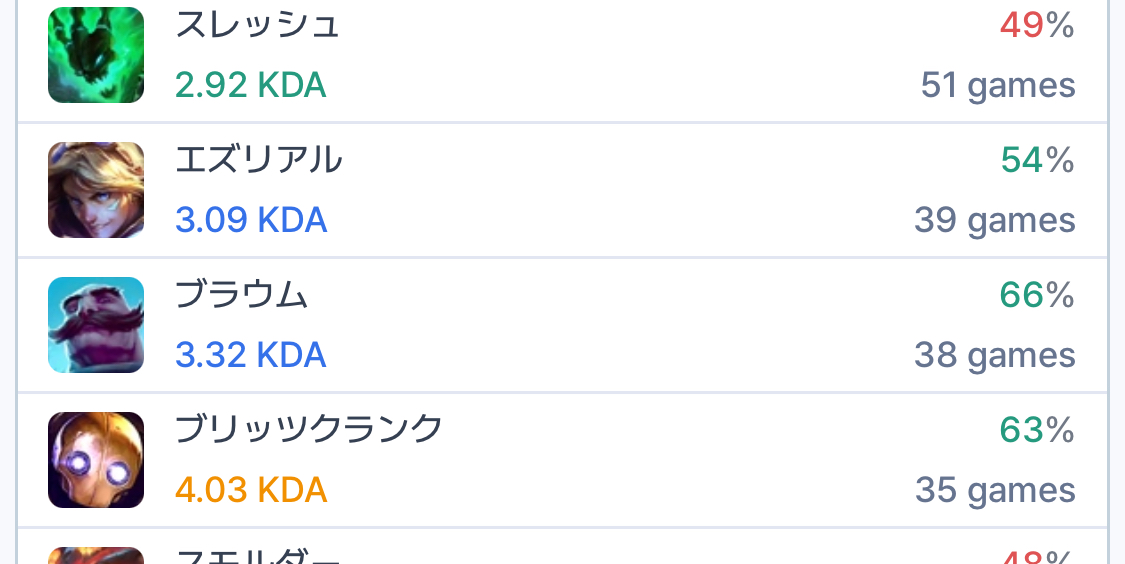Select the 3.32 KDA text
Viewport: 1125px width, 564px height.
[251, 355]
